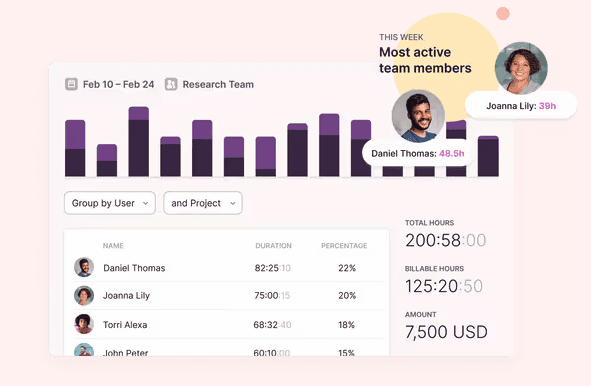Click the team icon beside Research Team
This screenshot has width=591, height=386.
pos(171,84)
